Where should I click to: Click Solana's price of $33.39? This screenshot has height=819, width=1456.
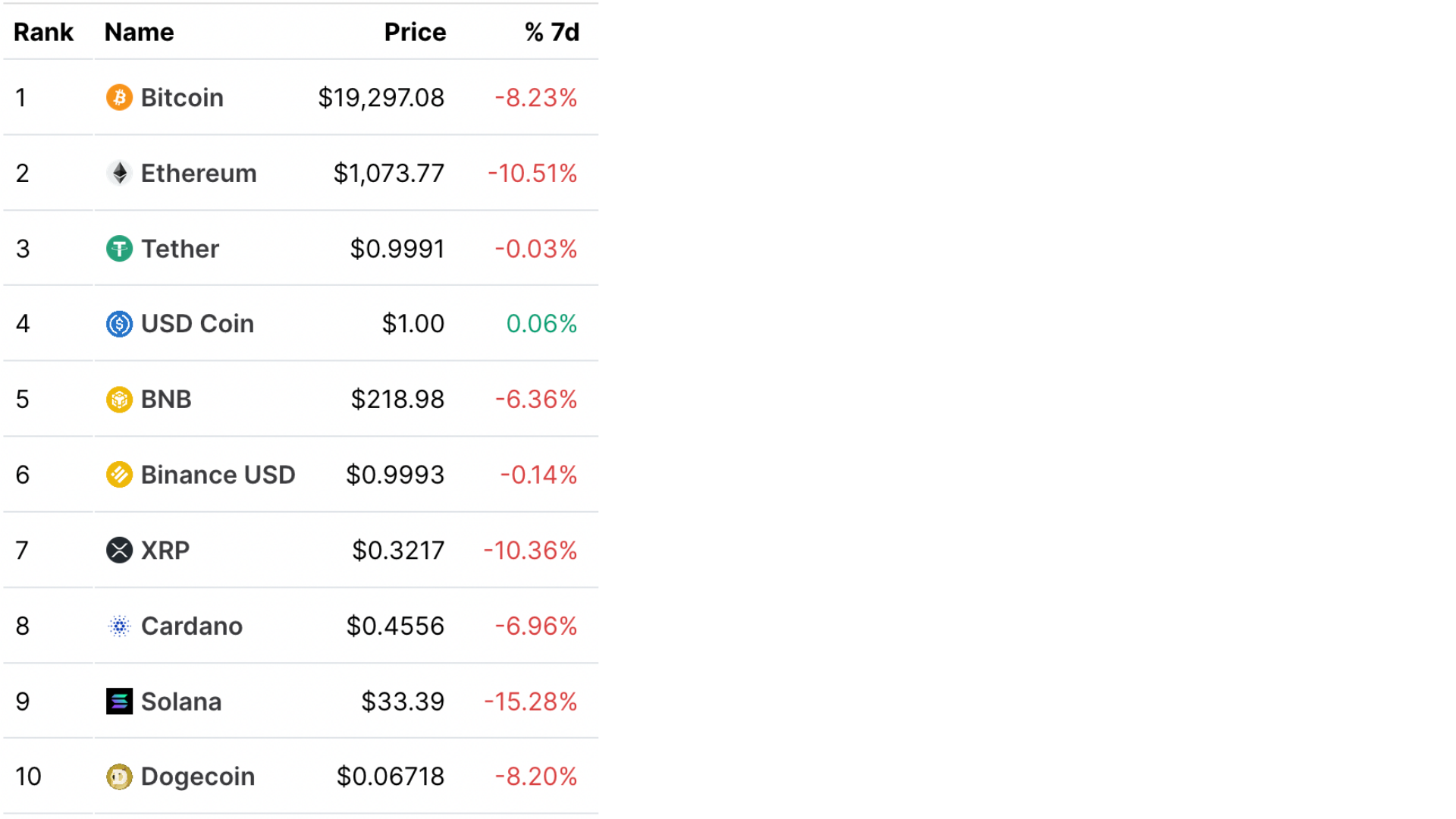tap(403, 701)
